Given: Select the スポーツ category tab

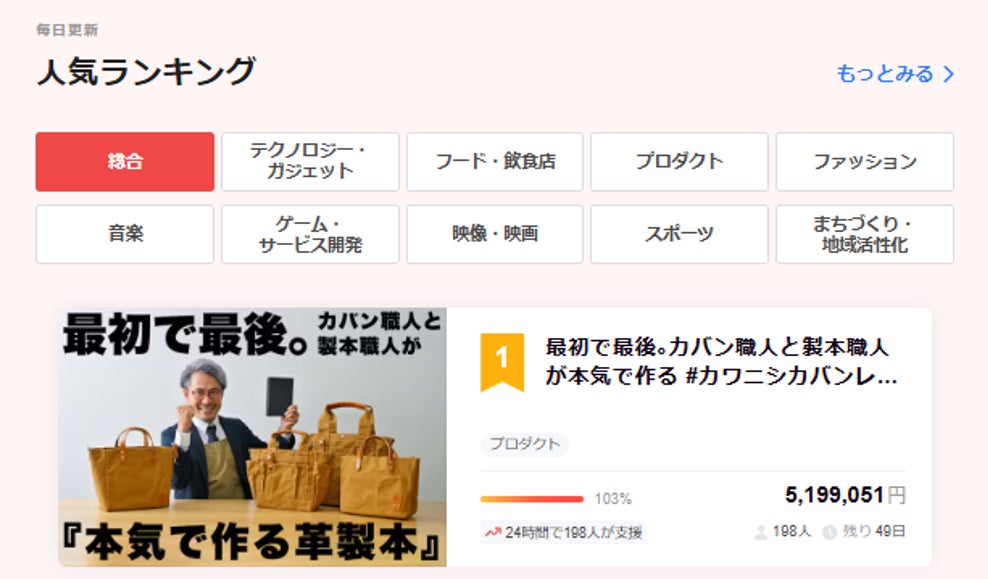Looking at the screenshot, I should (x=680, y=234).
